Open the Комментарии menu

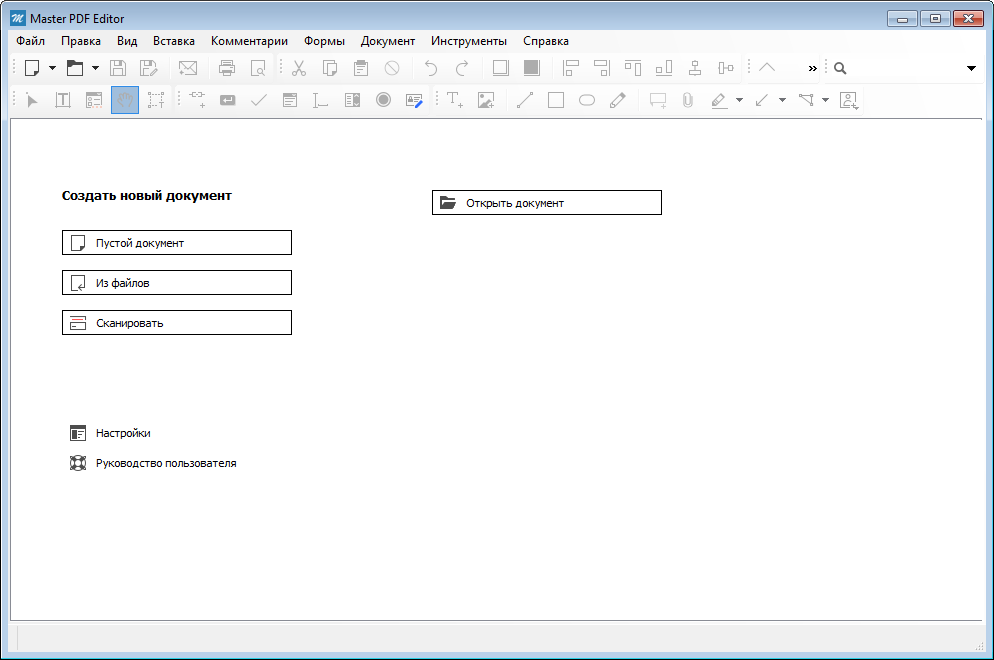click(x=249, y=41)
